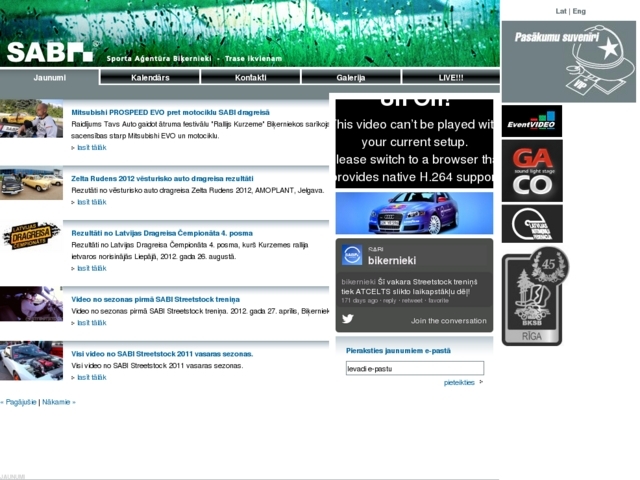Viewport: 640px width, 480px height.
Task: Open the EventVIDEO sponsor logo
Action: tap(532, 121)
